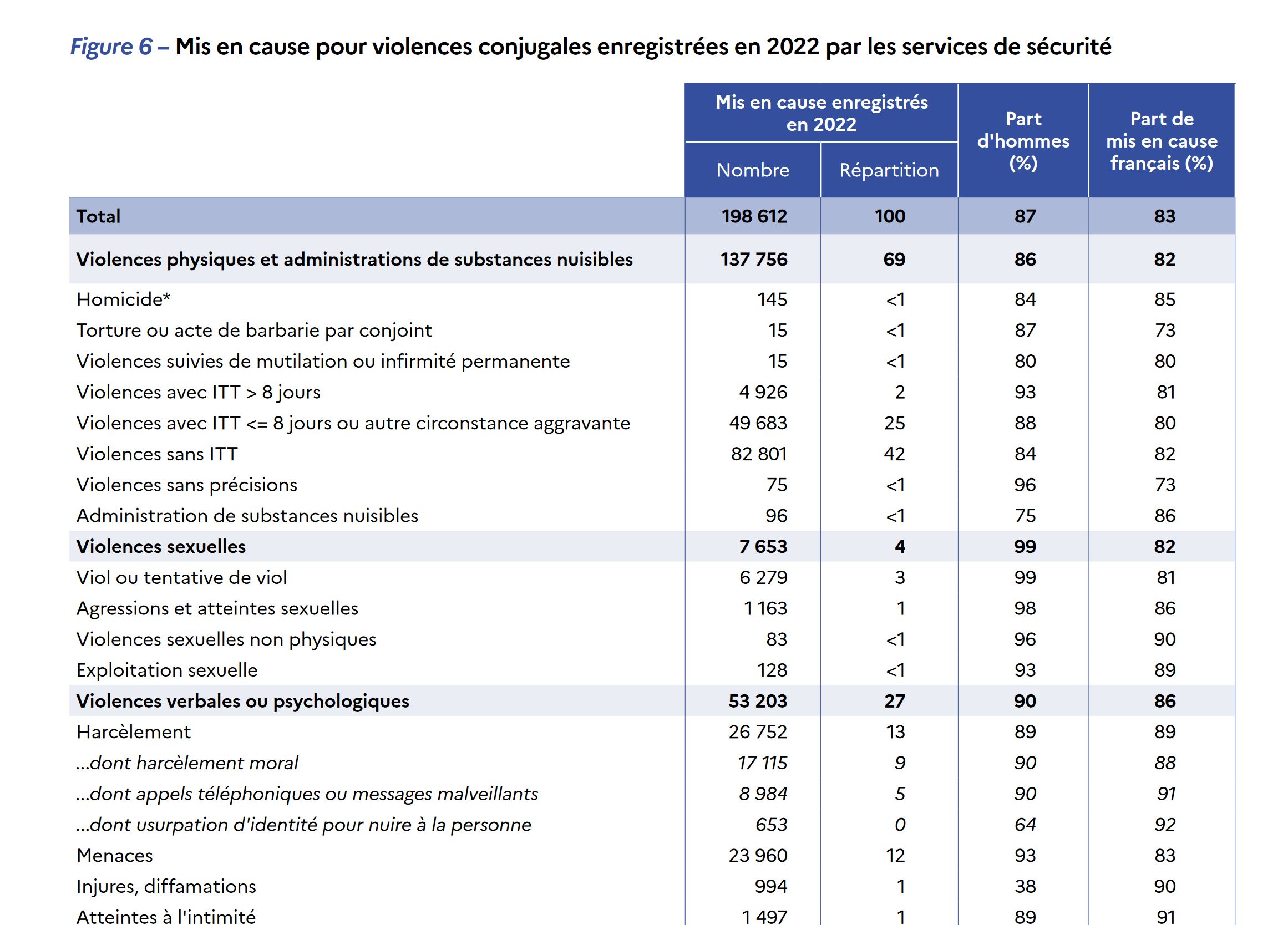Select the value 23 960

click(x=758, y=856)
